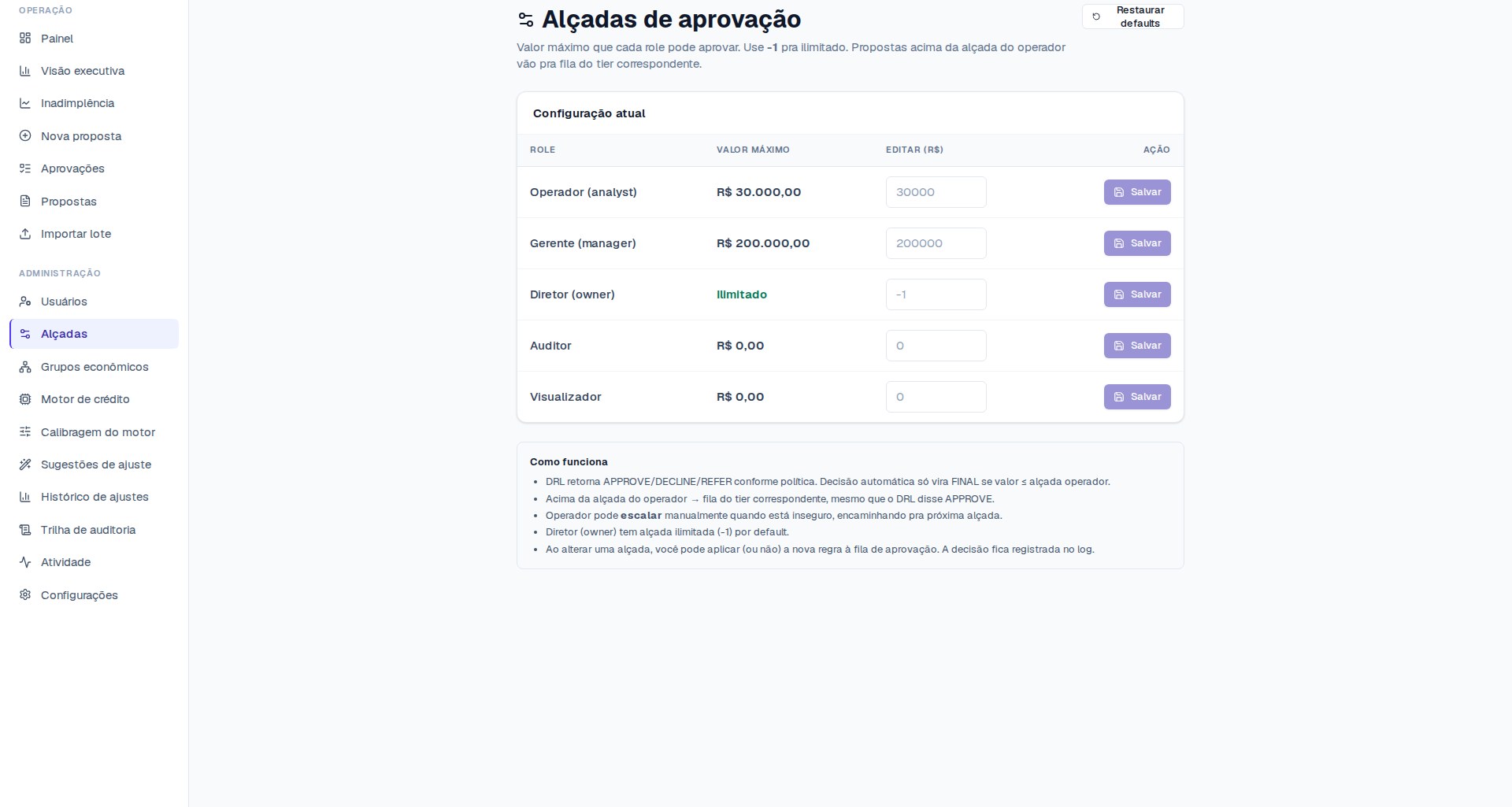Click the sliders icon beside Alçadas de aprovação heading
This screenshot has width=1512, height=807.
(x=526, y=20)
